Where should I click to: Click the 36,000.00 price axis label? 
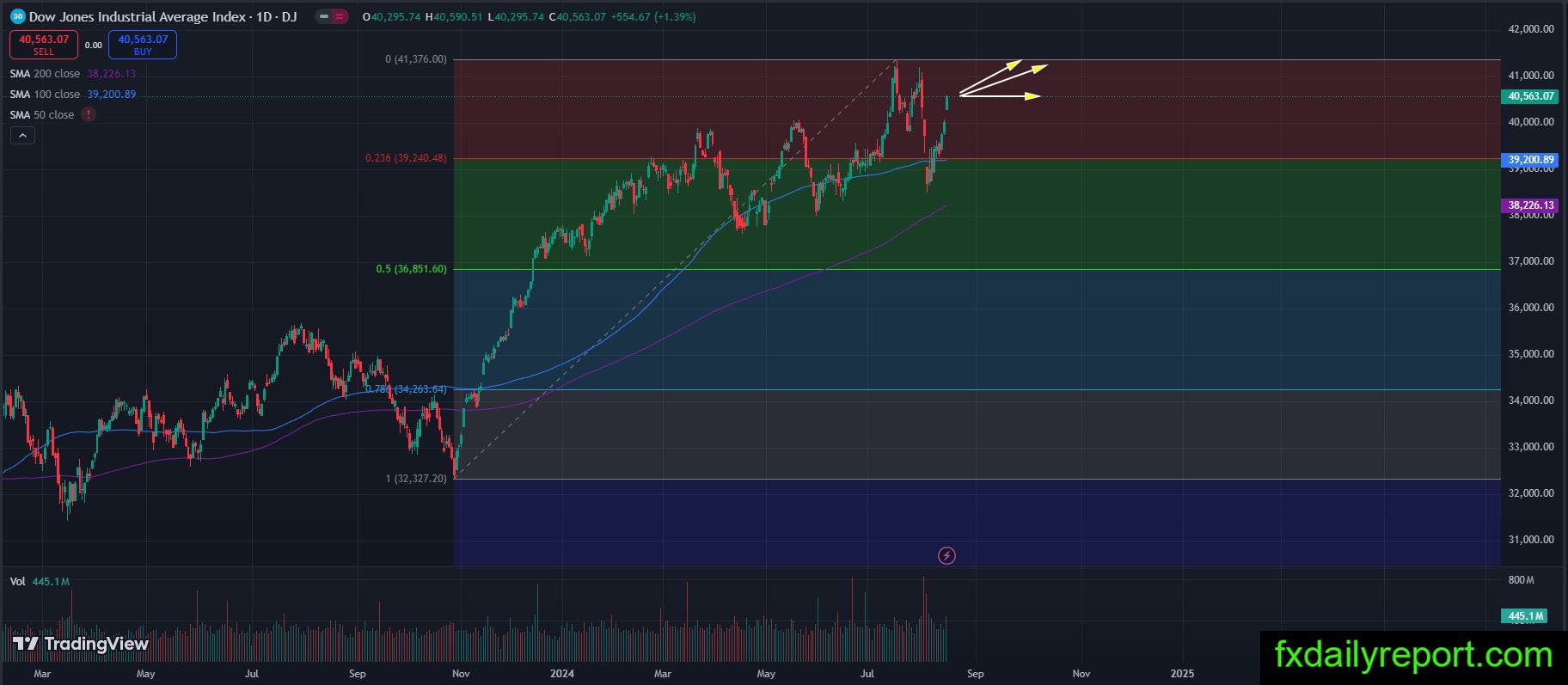[x=1531, y=308]
